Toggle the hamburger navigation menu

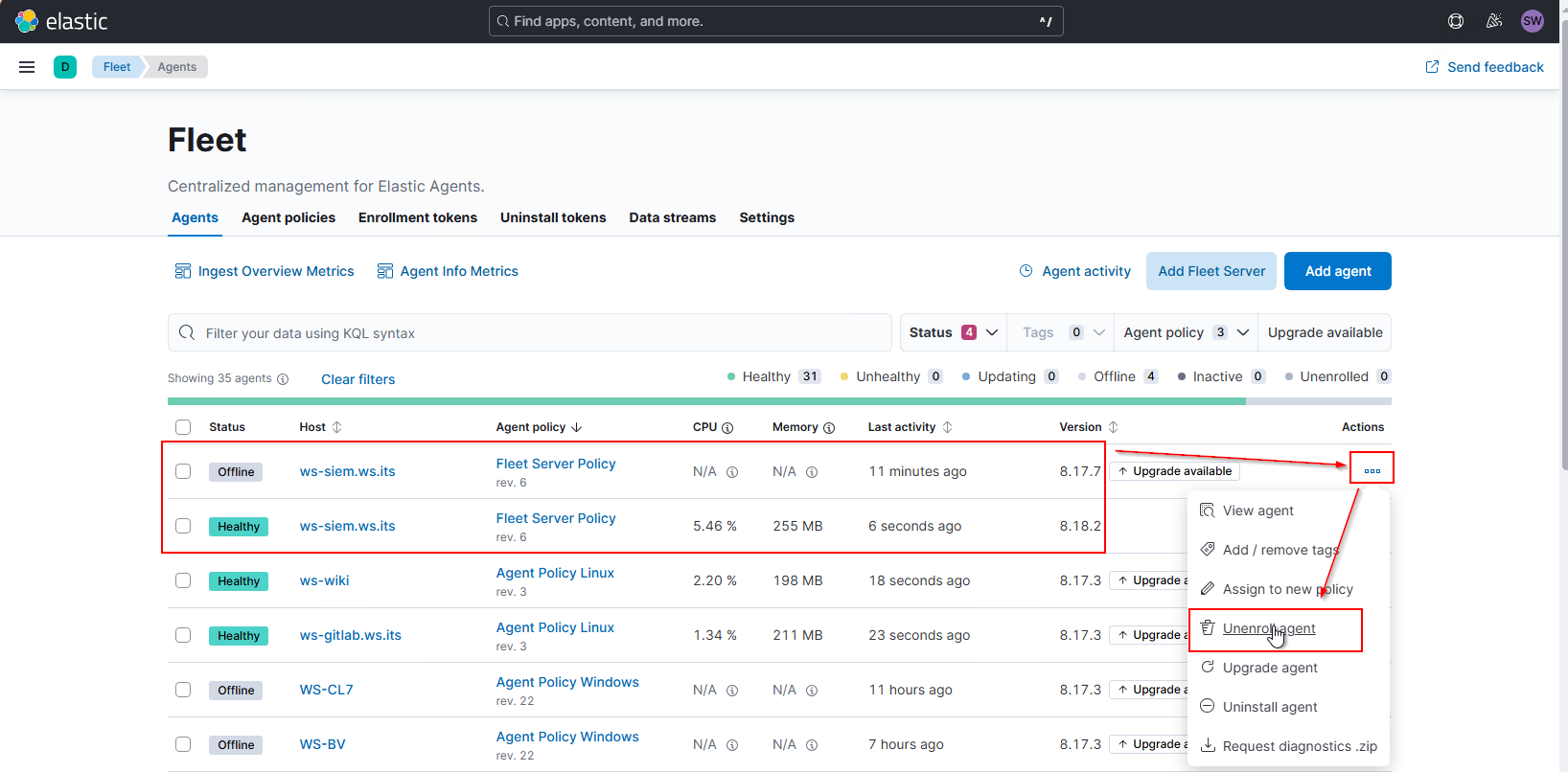[27, 67]
